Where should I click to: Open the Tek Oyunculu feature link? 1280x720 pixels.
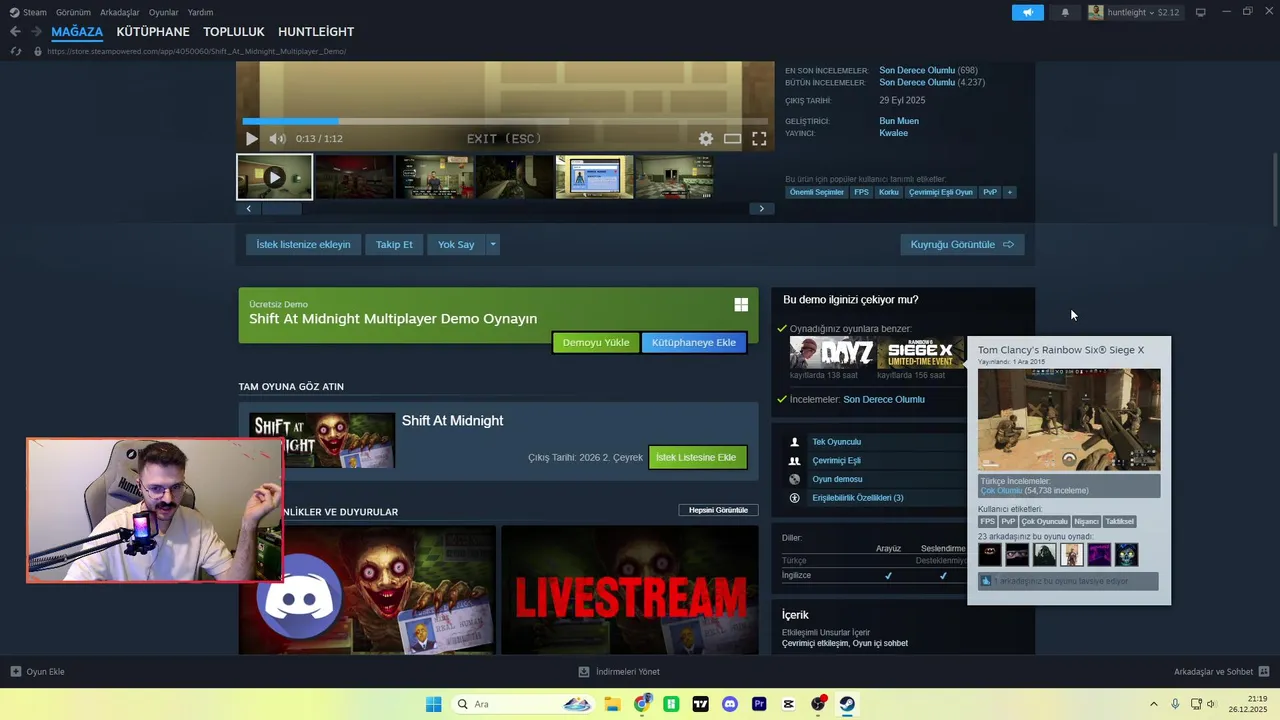[x=837, y=442]
